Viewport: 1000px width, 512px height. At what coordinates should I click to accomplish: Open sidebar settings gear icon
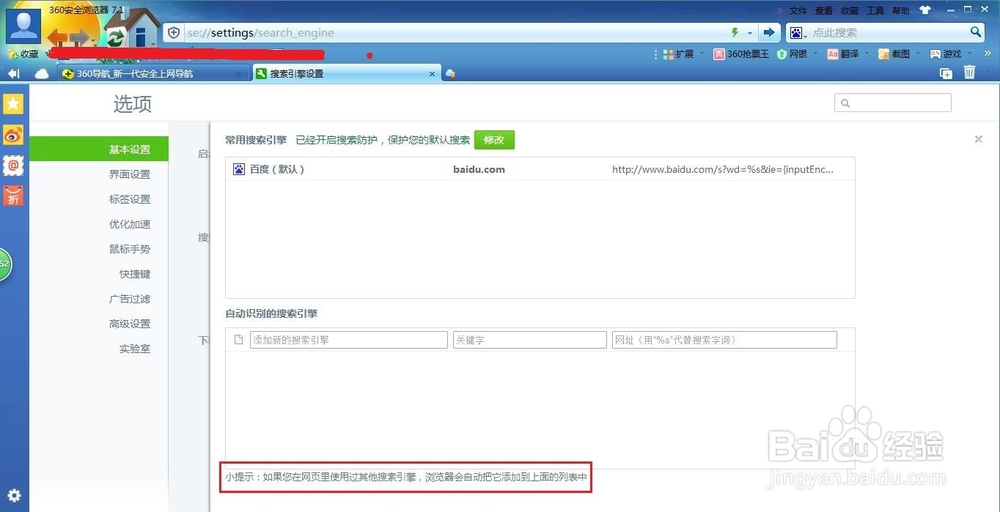tap(13, 495)
